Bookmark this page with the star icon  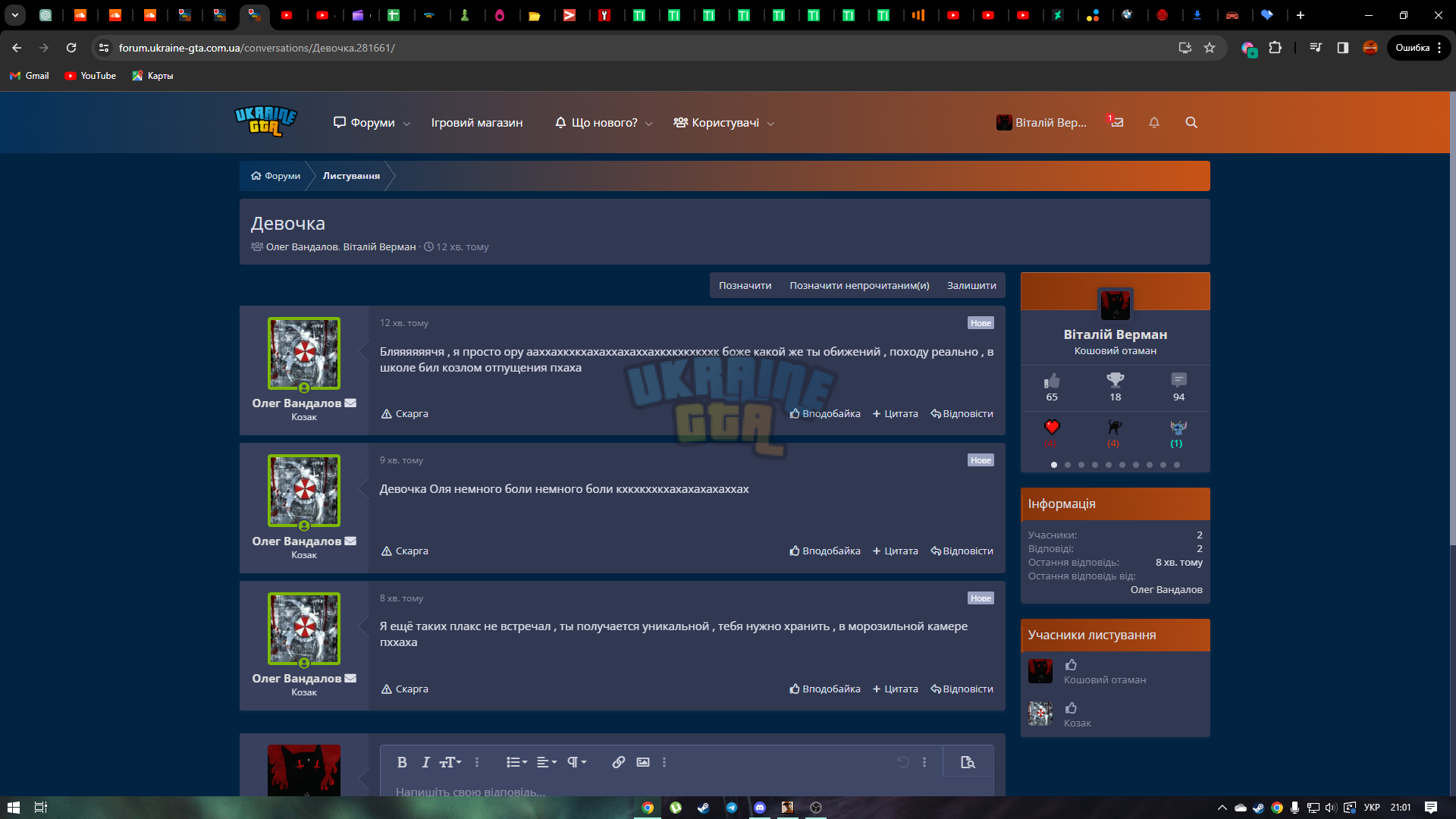(1210, 48)
